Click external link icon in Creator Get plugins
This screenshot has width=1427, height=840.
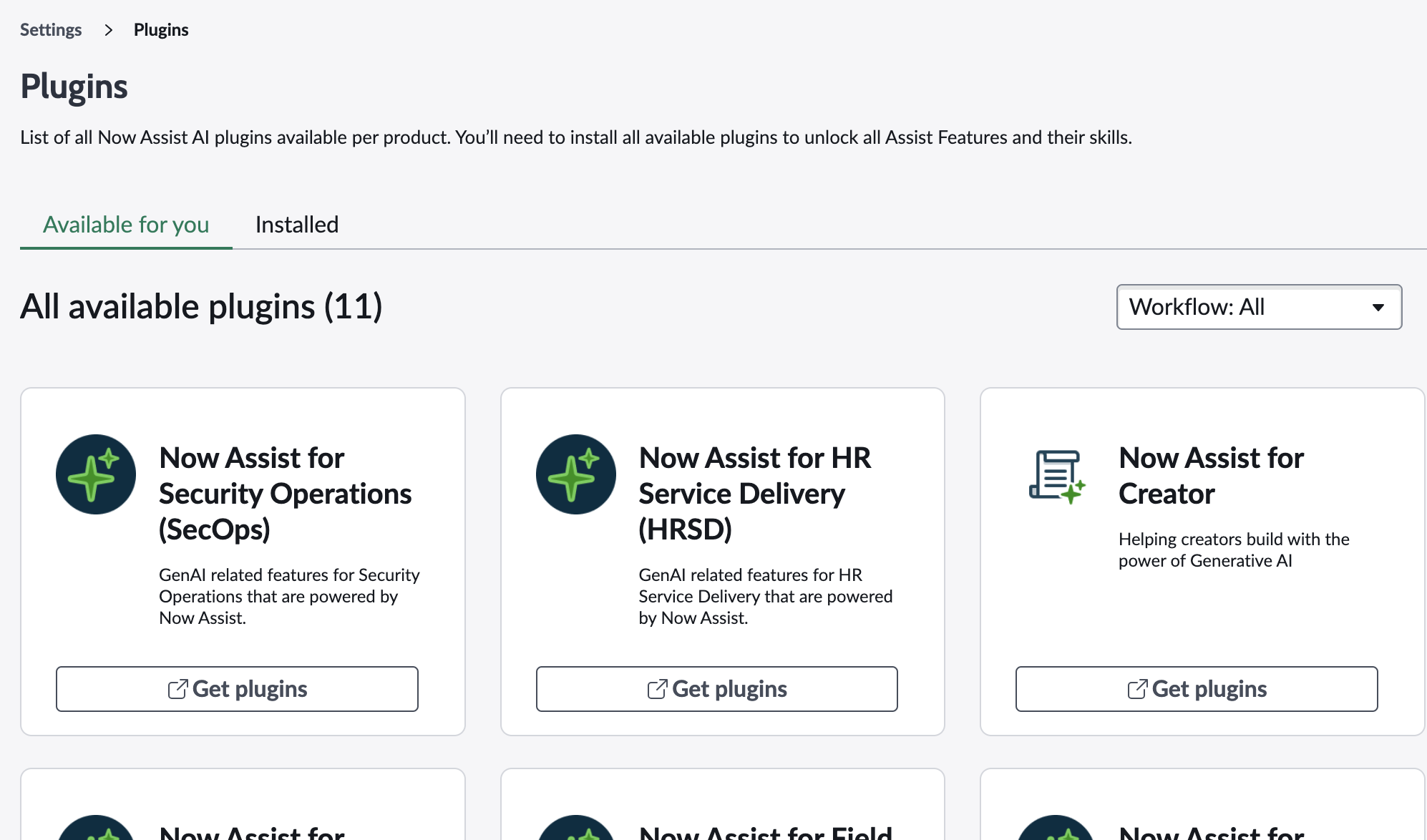coord(1137,689)
